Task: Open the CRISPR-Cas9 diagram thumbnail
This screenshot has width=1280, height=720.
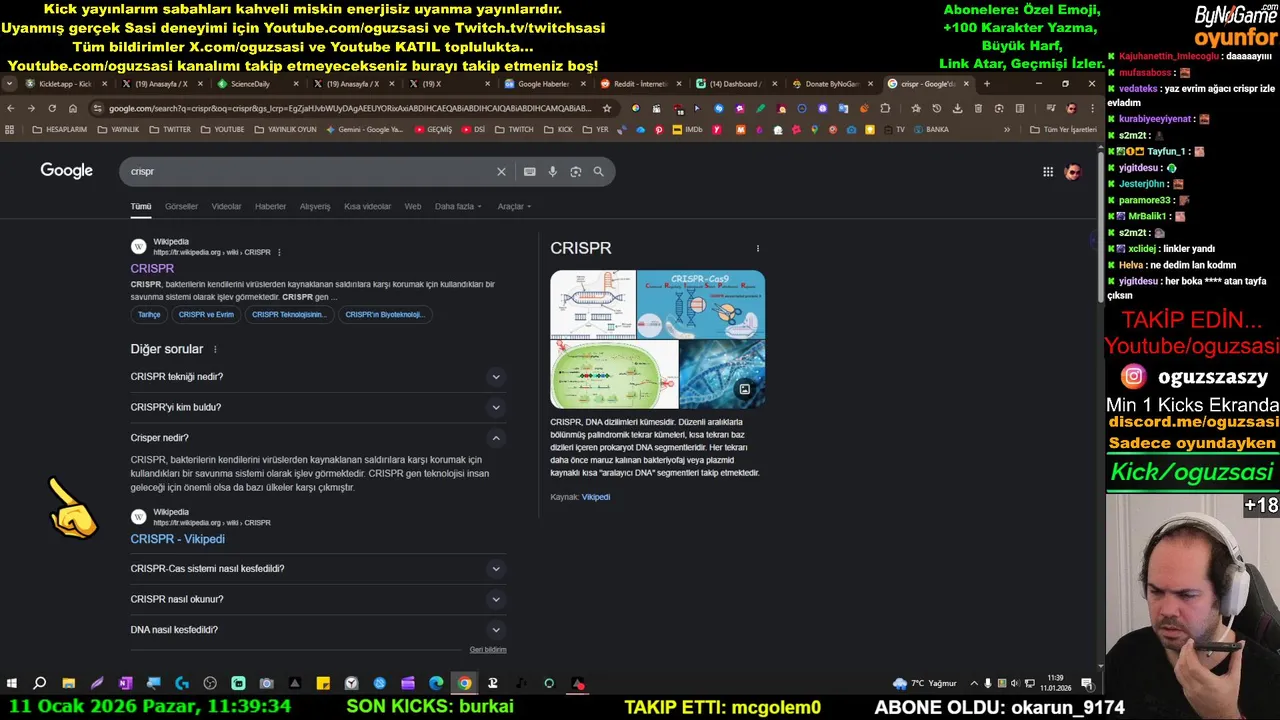Action: 701,304
